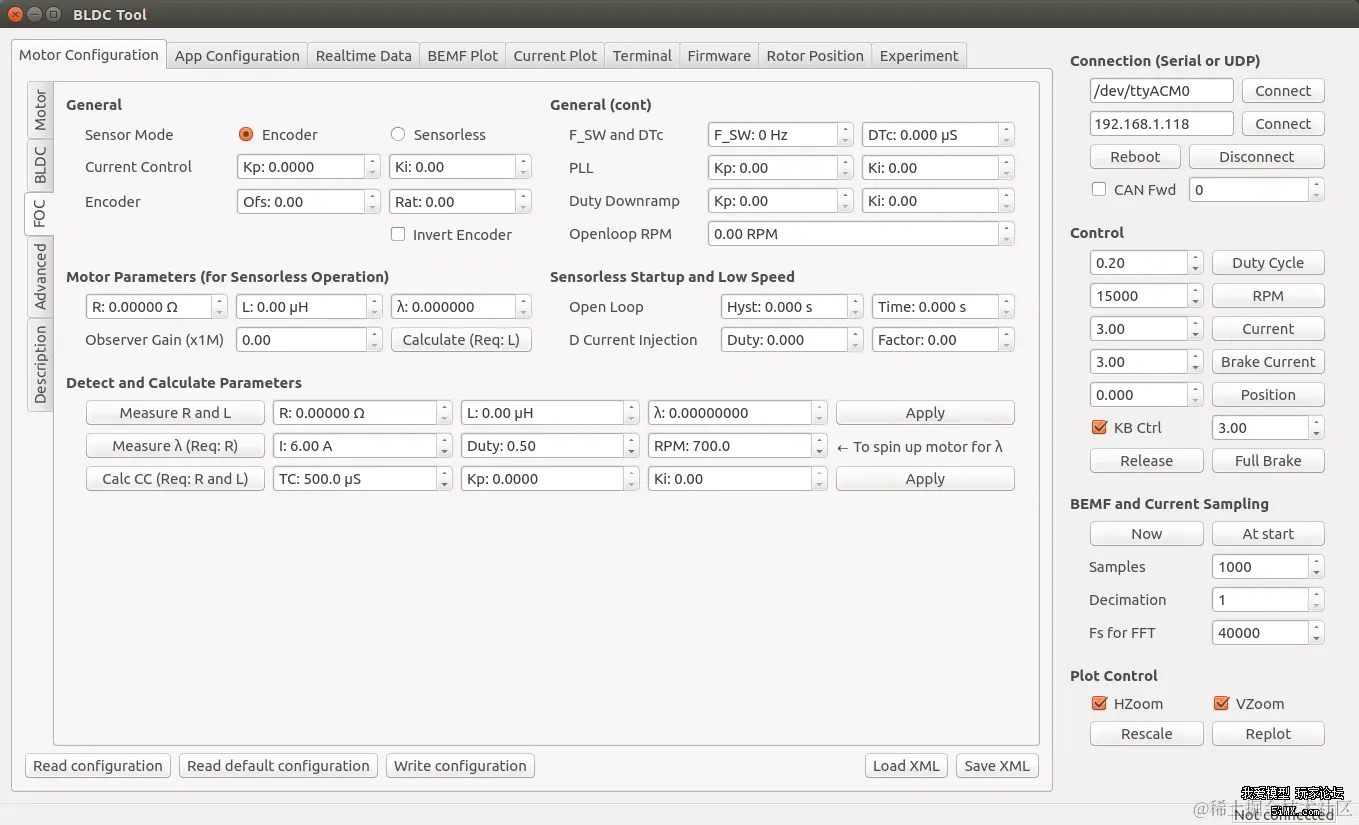
Task: Click the Calc CC (Req: R and L) button
Action: click(175, 479)
